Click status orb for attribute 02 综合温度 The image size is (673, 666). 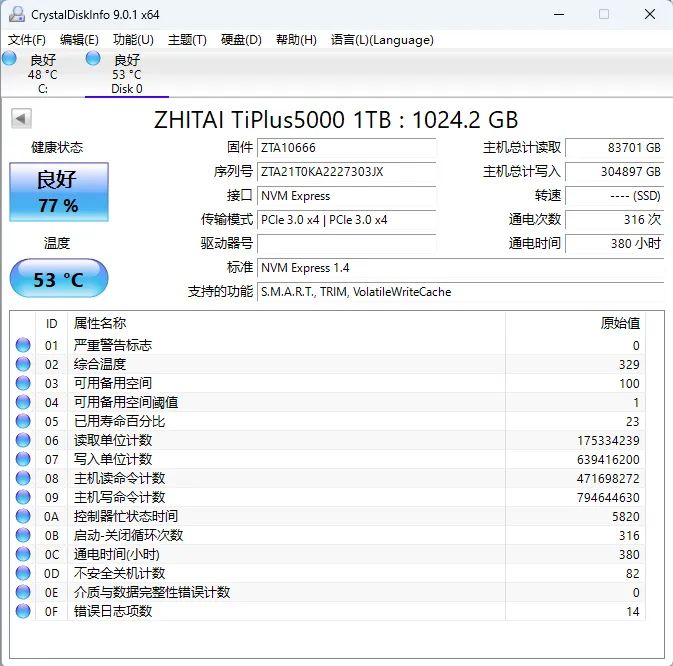23,364
